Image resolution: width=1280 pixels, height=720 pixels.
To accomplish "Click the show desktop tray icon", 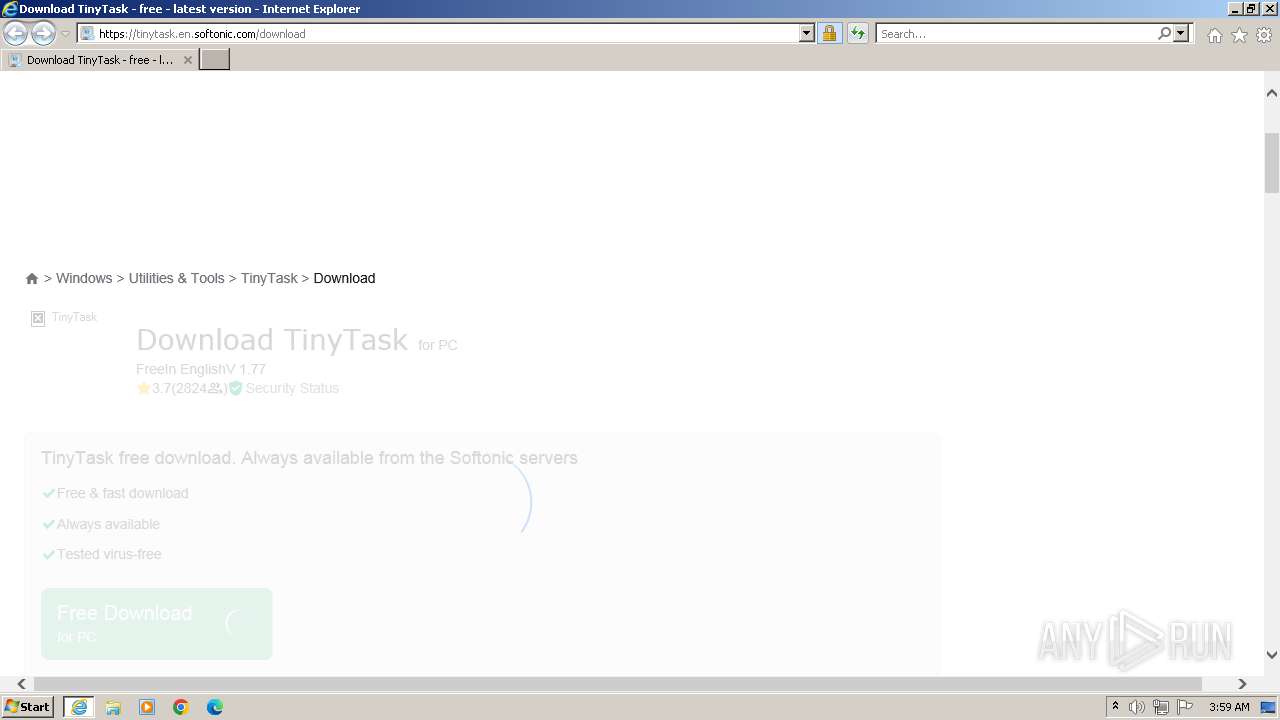I will pyautogui.click(x=1269, y=707).
